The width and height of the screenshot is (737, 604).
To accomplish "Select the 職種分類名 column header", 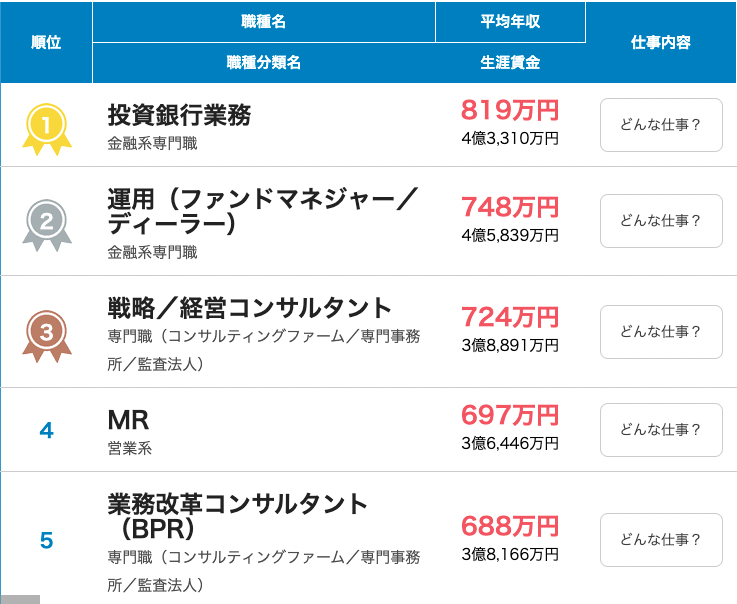I will 264,63.
